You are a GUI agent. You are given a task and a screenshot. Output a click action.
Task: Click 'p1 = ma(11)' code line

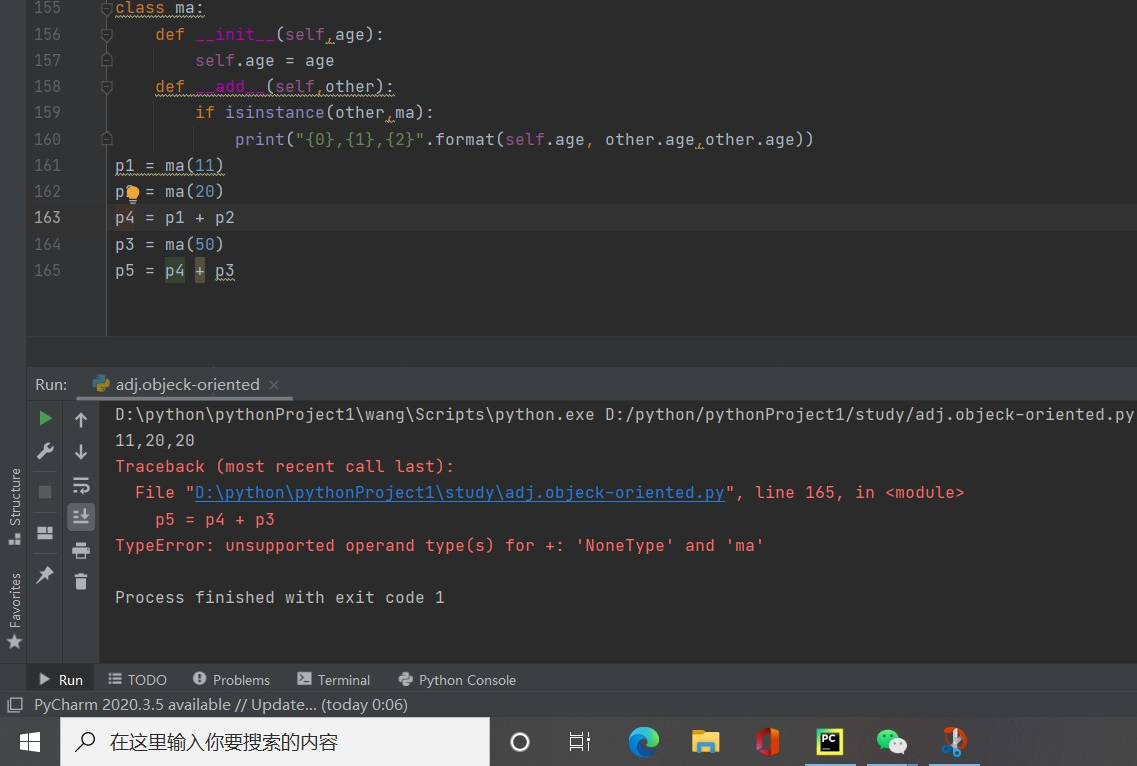pos(169,166)
